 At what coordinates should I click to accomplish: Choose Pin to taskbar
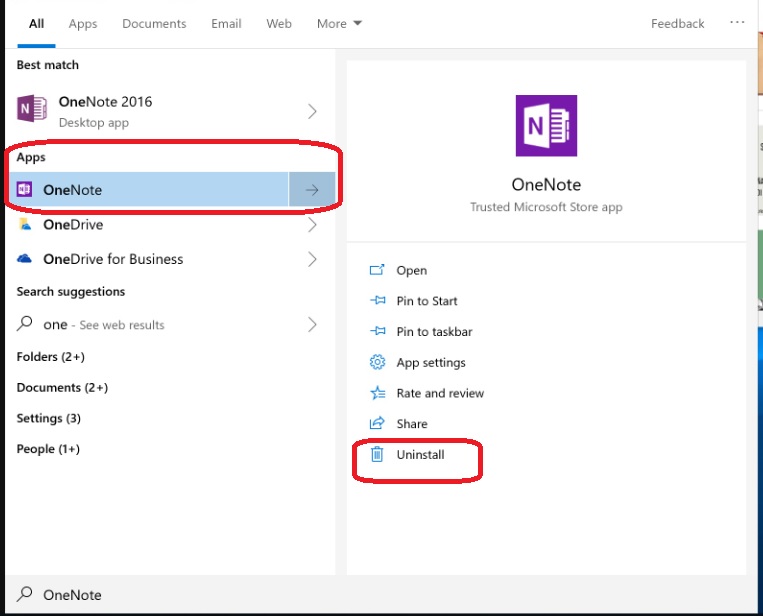pos(434,331)
